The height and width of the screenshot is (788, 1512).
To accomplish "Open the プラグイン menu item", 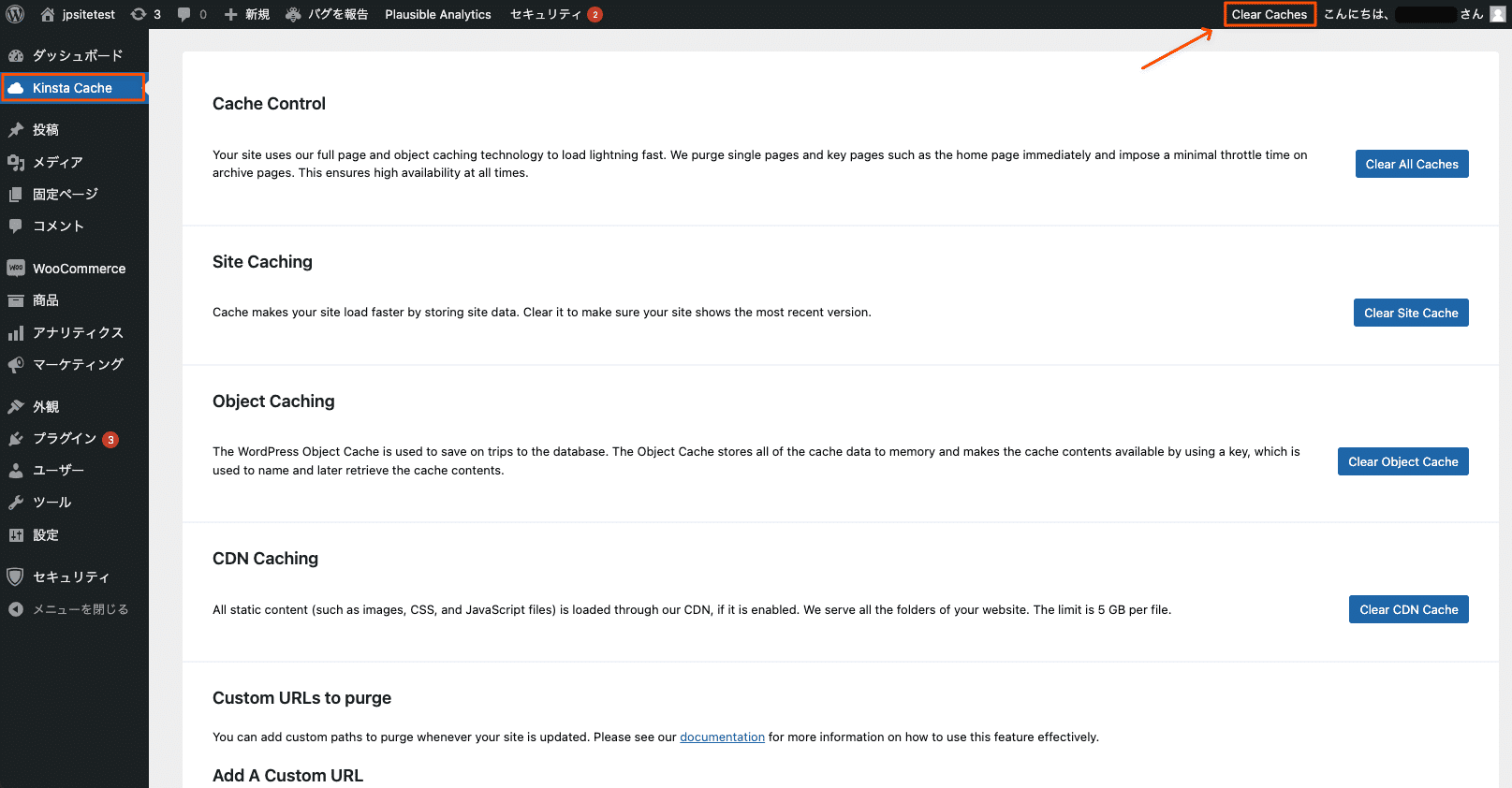I will [74, 438].
